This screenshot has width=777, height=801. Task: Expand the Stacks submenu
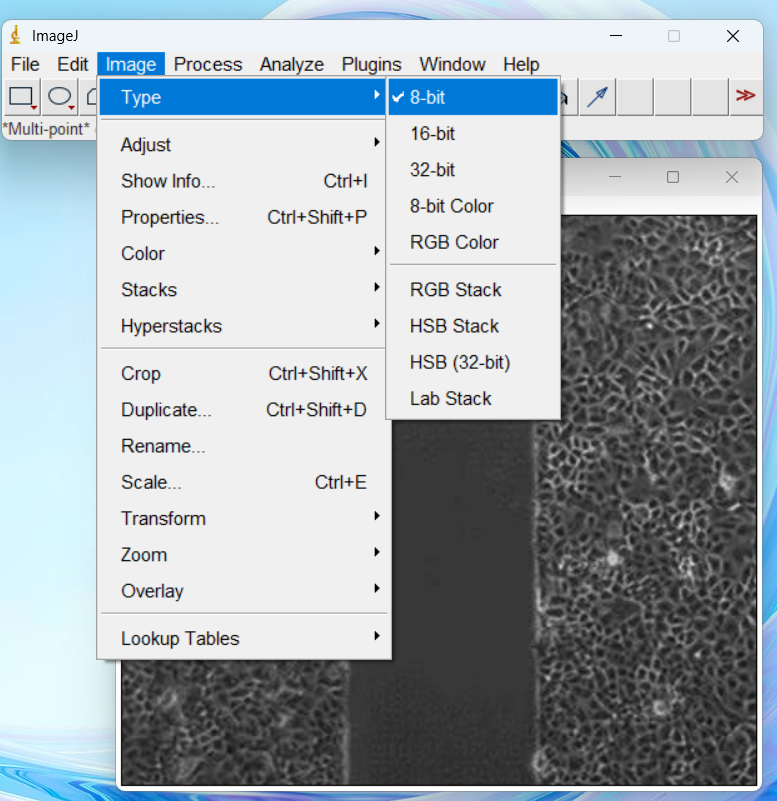pos(243,290)
